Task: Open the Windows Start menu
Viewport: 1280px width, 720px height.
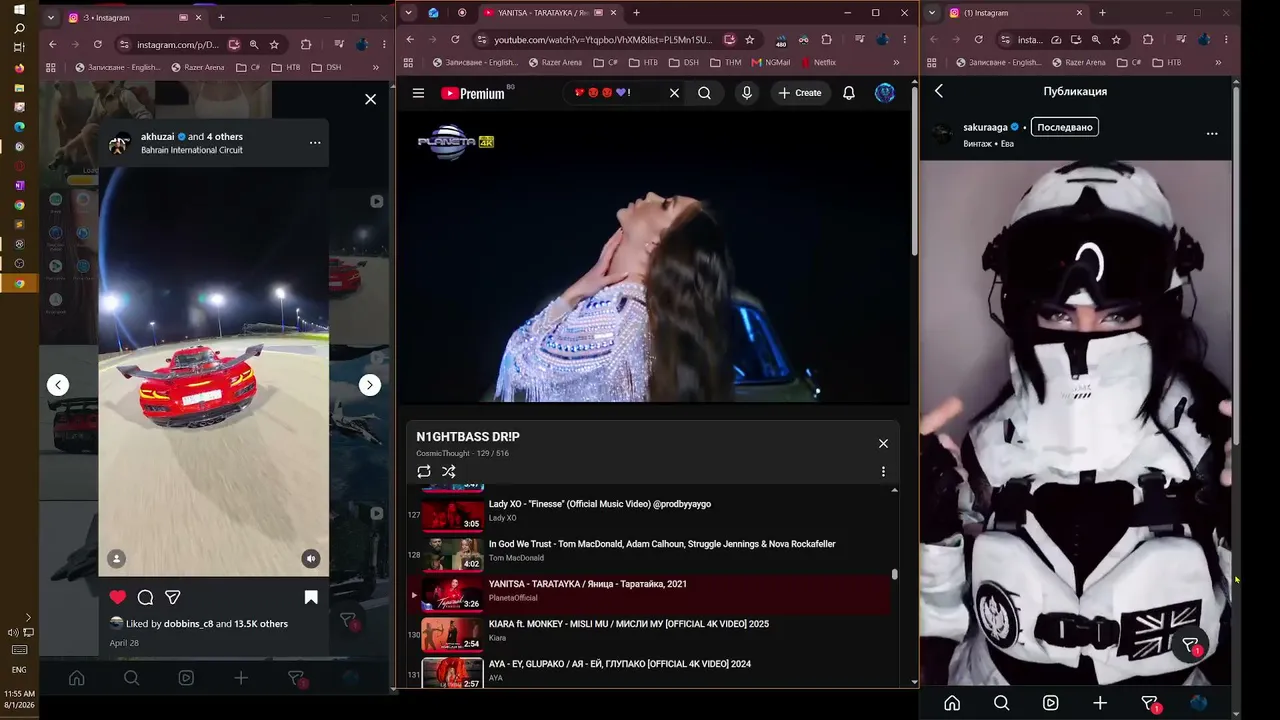Action: point(19,10)
